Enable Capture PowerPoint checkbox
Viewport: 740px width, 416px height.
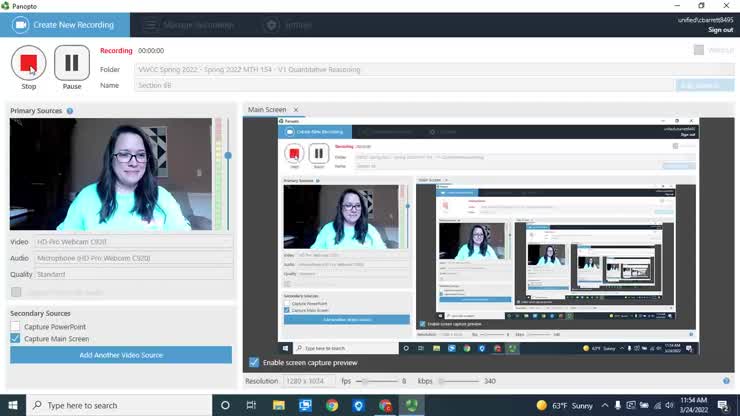(16, 327)
